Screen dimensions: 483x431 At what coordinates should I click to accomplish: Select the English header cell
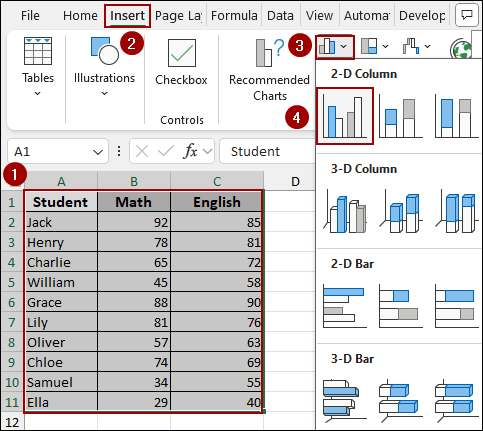point(217,202)
